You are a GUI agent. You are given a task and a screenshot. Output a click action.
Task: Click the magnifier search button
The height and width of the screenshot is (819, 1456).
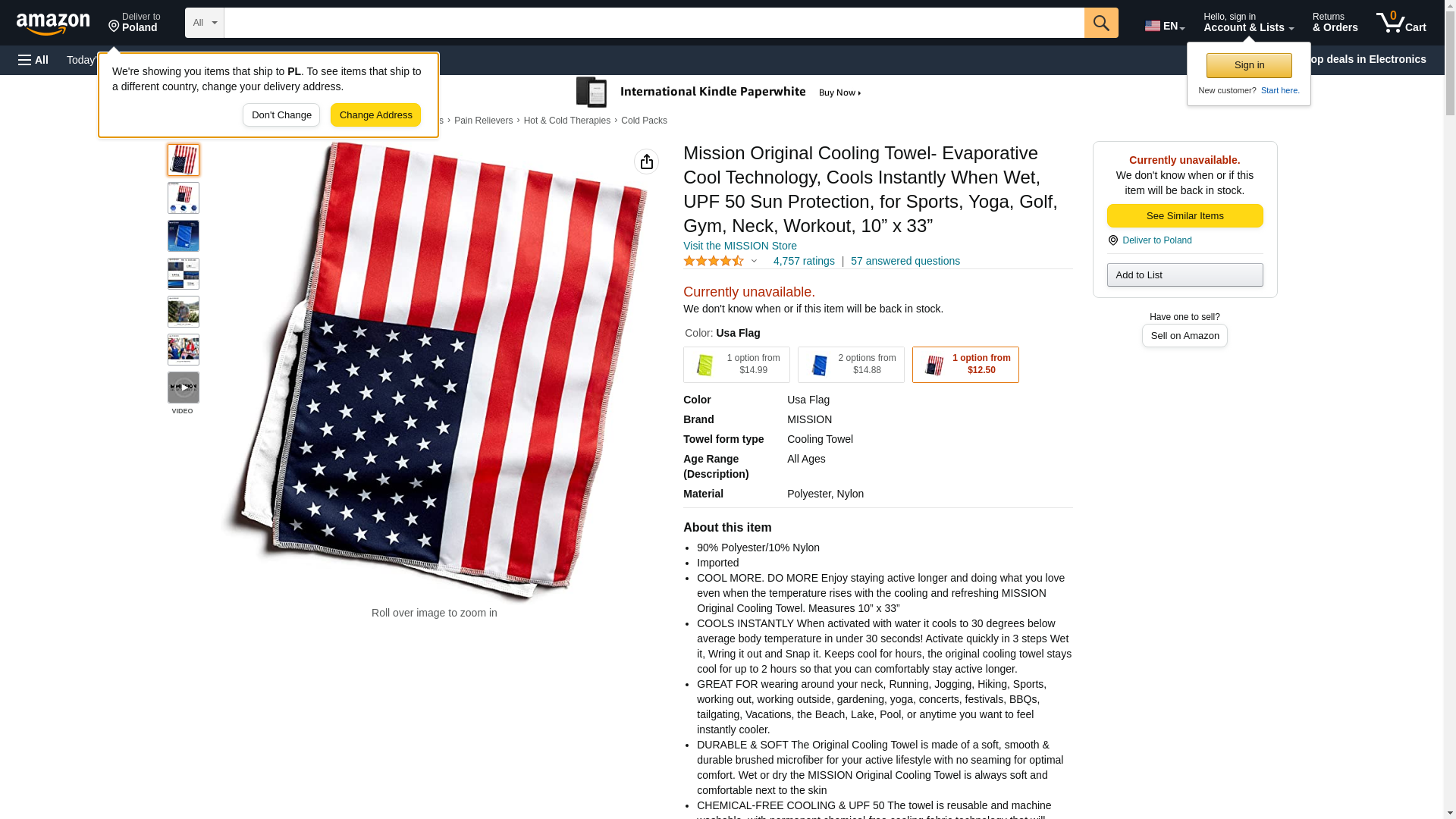point(1101,23)
